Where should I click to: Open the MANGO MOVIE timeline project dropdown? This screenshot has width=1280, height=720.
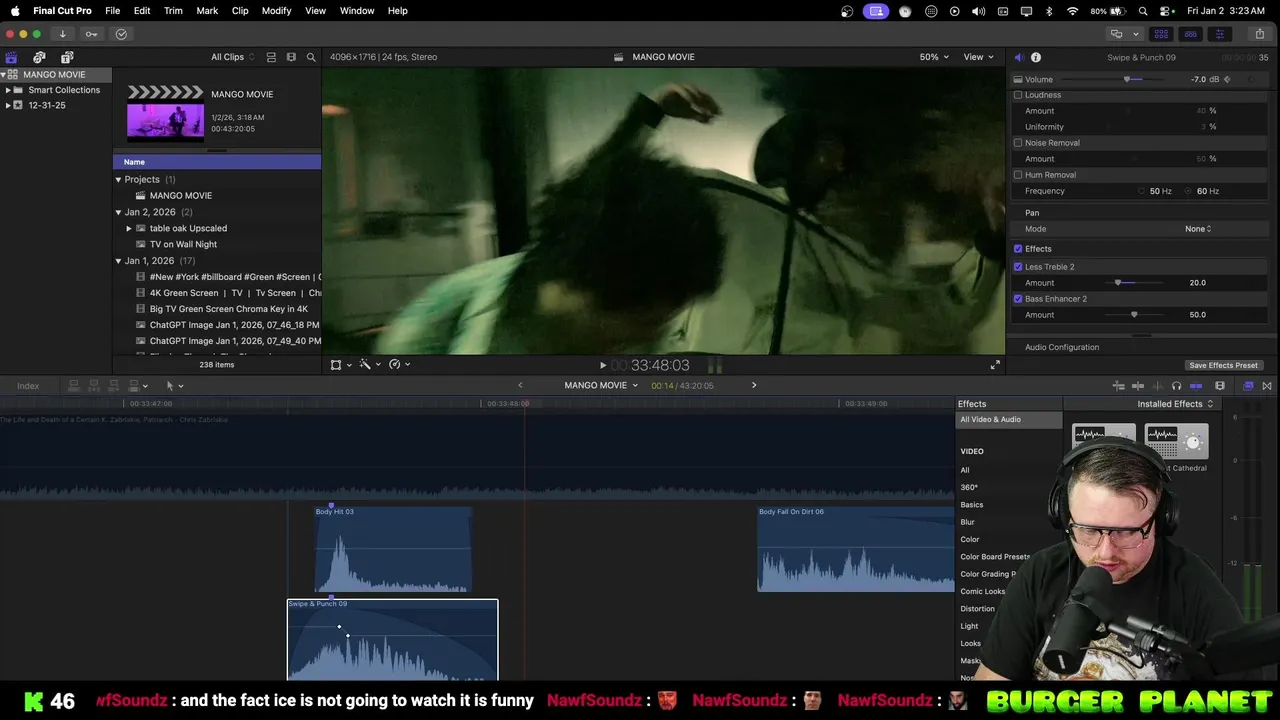(x=601, y=385)
